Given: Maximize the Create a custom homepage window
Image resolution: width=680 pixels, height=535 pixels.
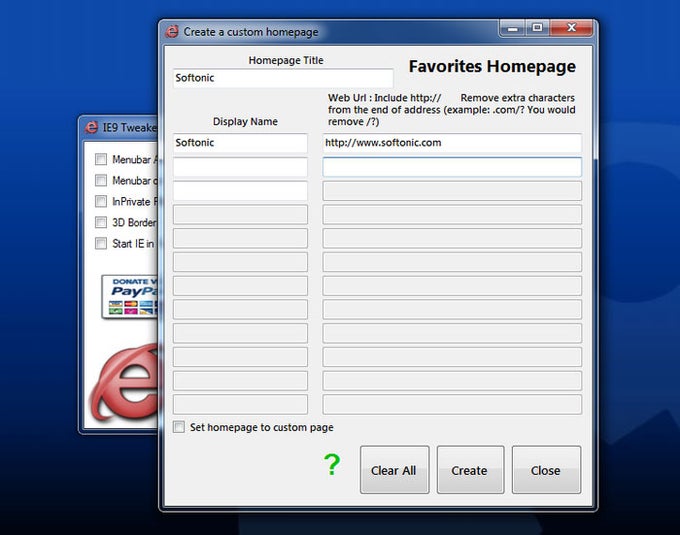Looking at the screenshot, I should 537,28.
